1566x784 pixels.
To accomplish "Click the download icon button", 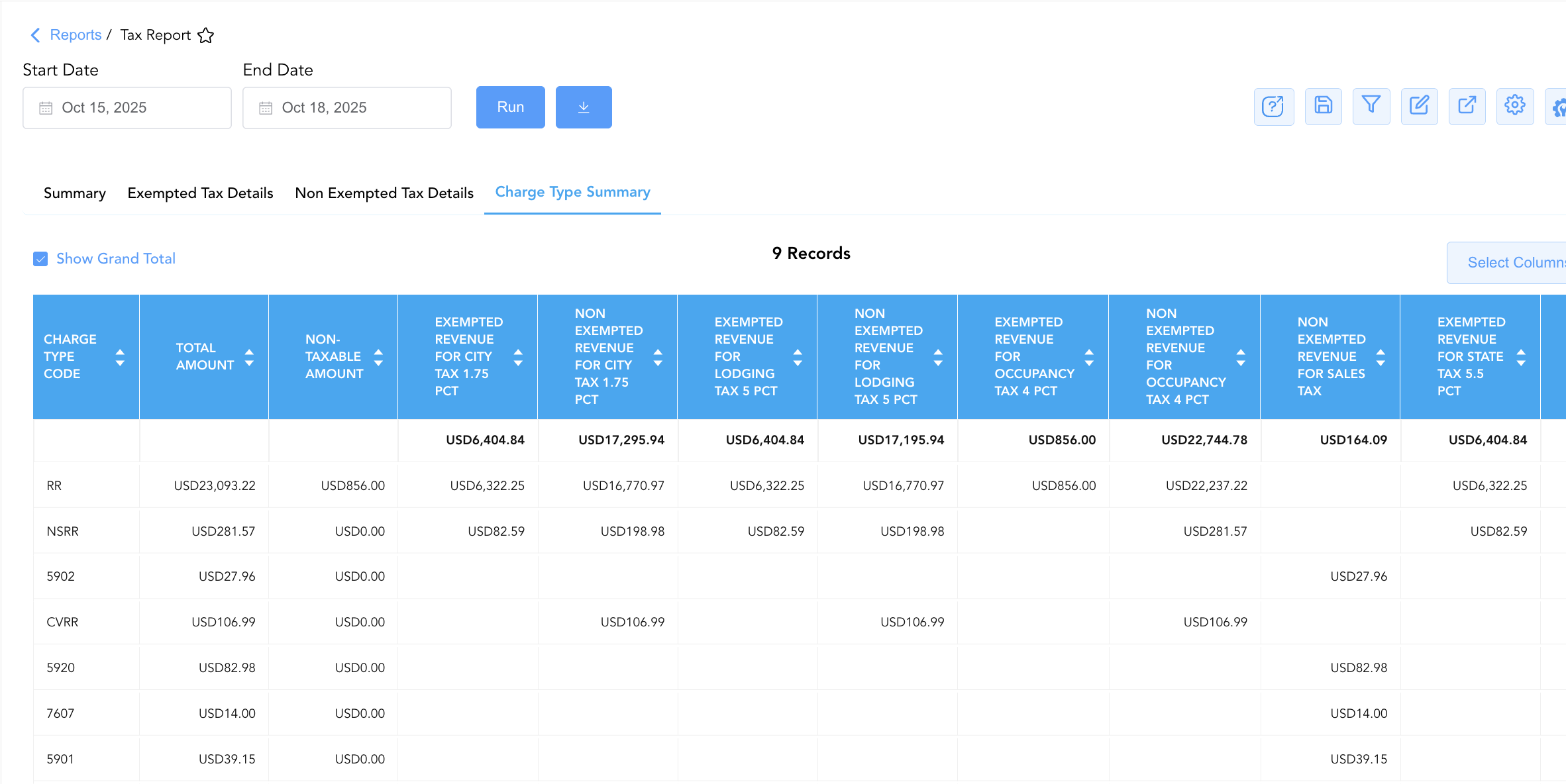I will [584, 107].
